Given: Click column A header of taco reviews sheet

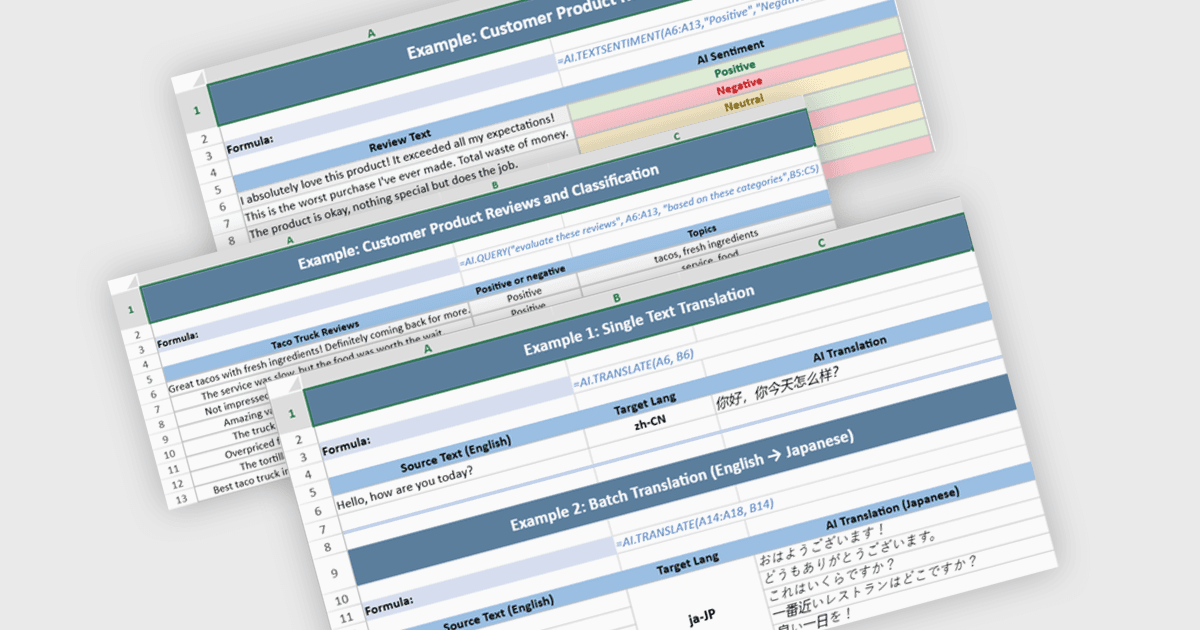Looking at the screenshot, I should tap(290, 241).
